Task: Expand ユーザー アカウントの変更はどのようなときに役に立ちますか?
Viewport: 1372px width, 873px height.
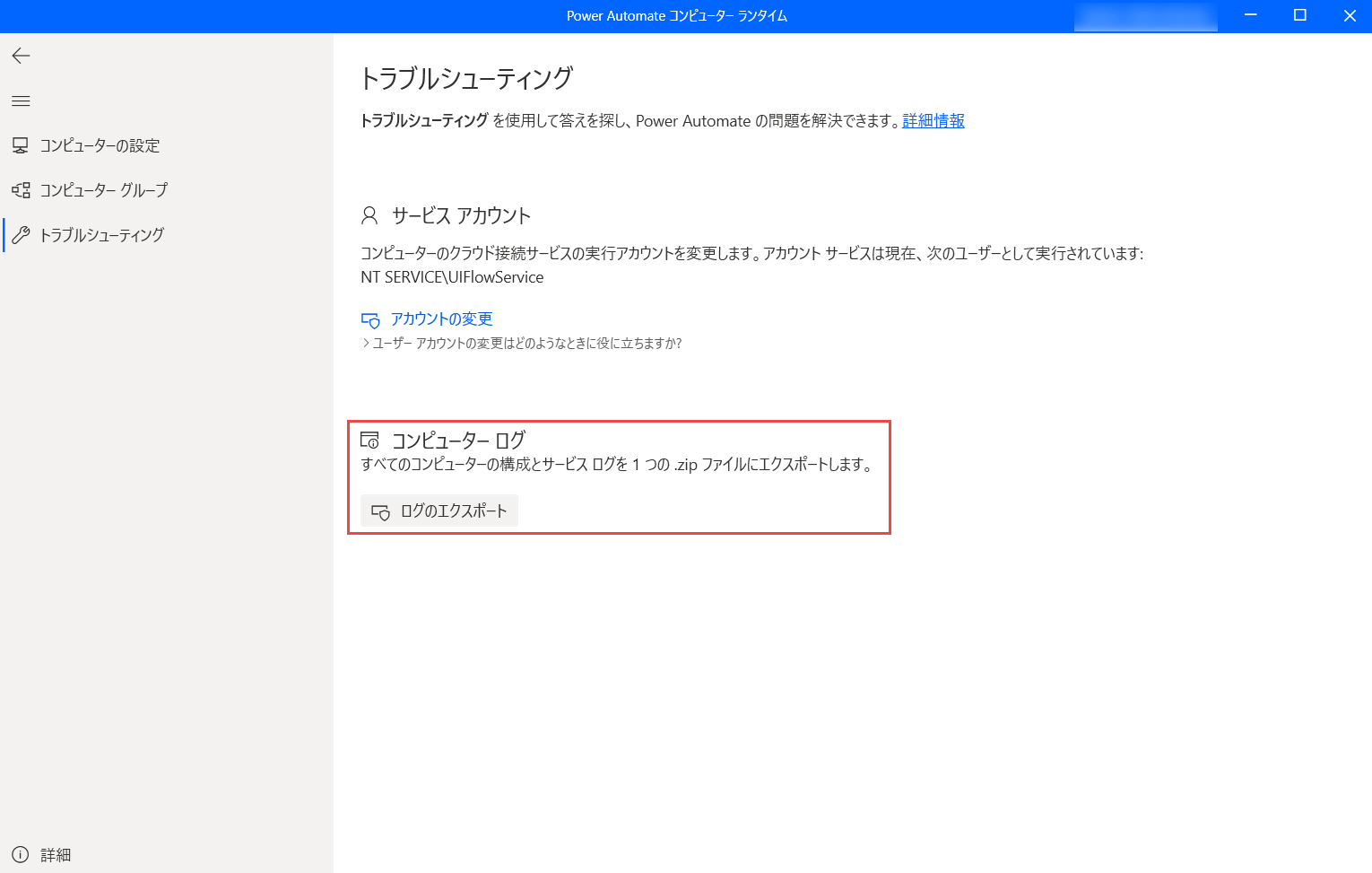Action: [x=525, y=343]
